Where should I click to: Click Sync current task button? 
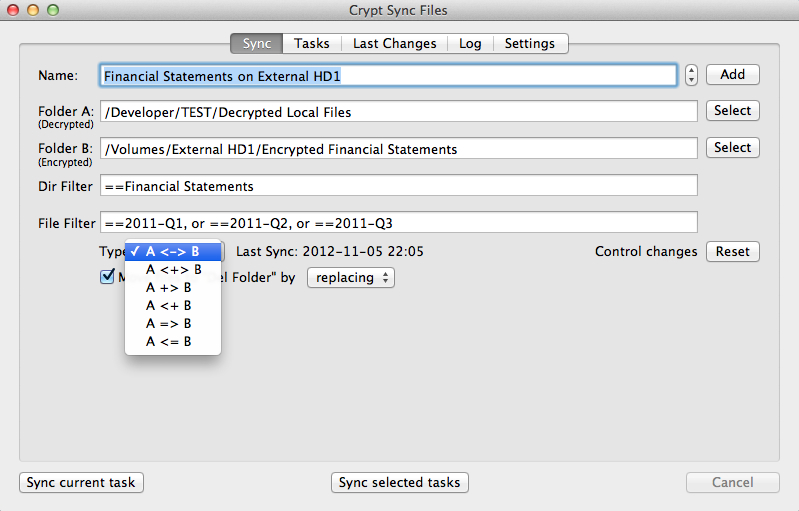click(x=82, y=482)
